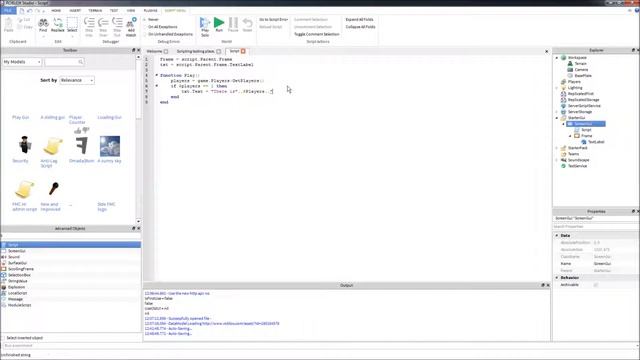
Task: Click the Cut icon in Clipboard group
Action: tap(20, 20)
